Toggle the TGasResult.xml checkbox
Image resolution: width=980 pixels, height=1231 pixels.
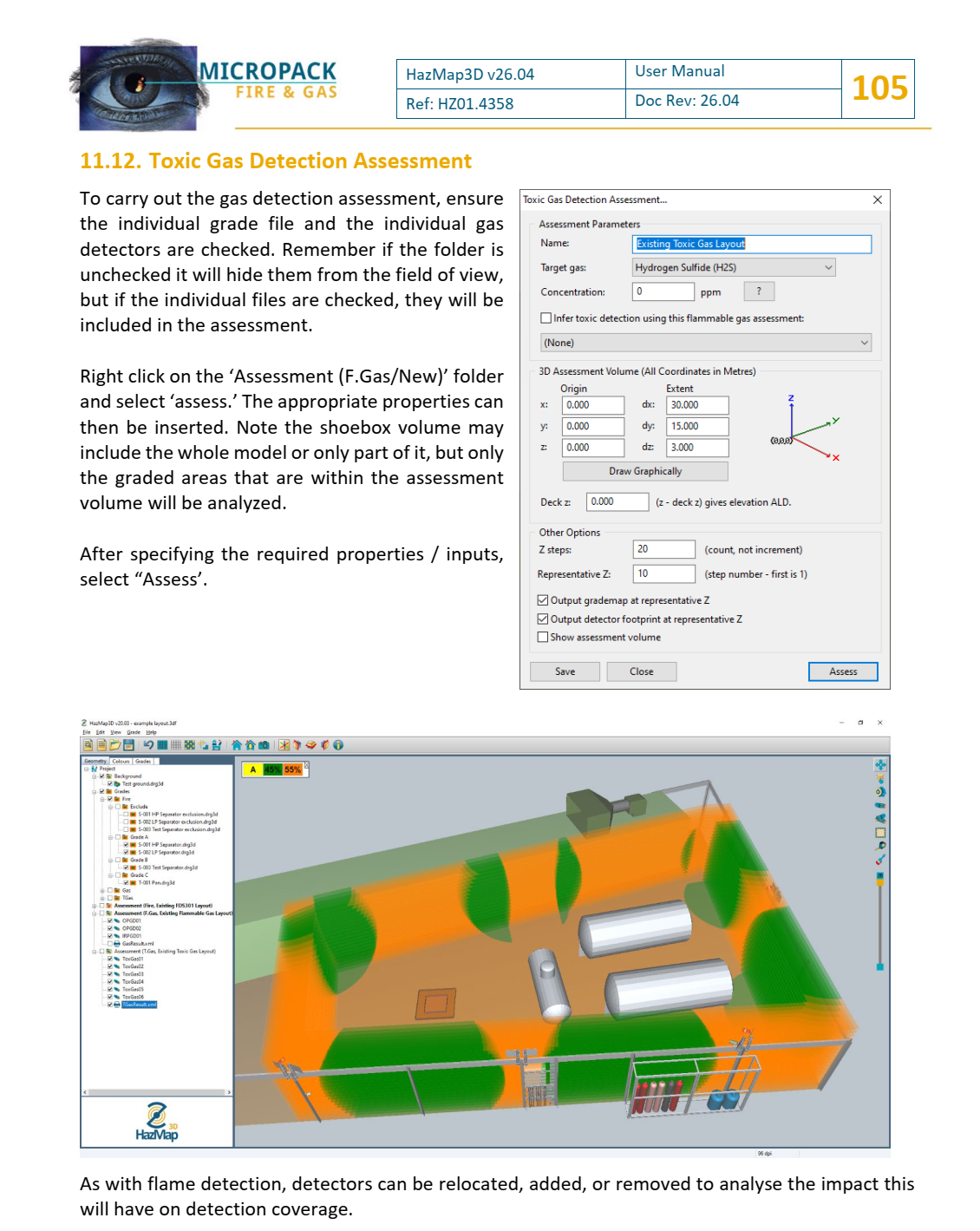[110, 1005]
